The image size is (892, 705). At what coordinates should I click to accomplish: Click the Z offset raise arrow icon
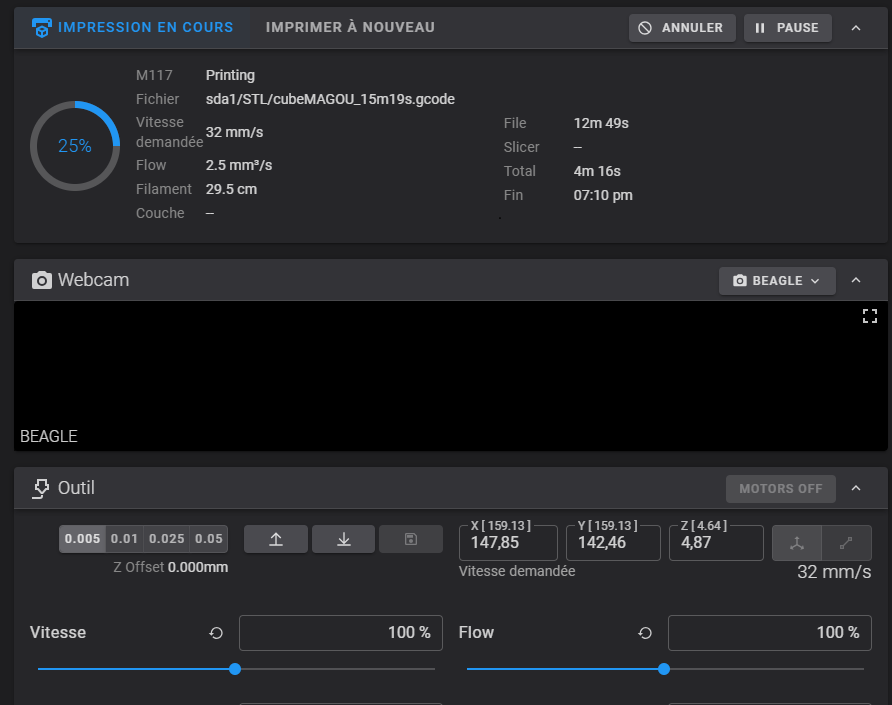275,539
